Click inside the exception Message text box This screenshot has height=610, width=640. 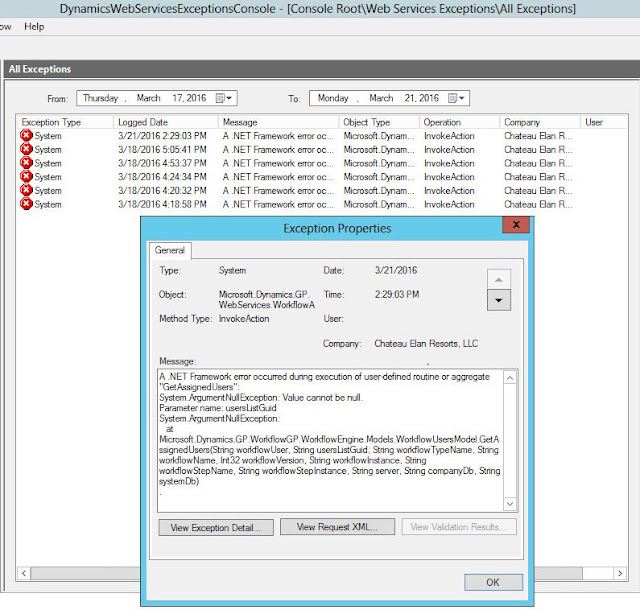tap(331, 441)
